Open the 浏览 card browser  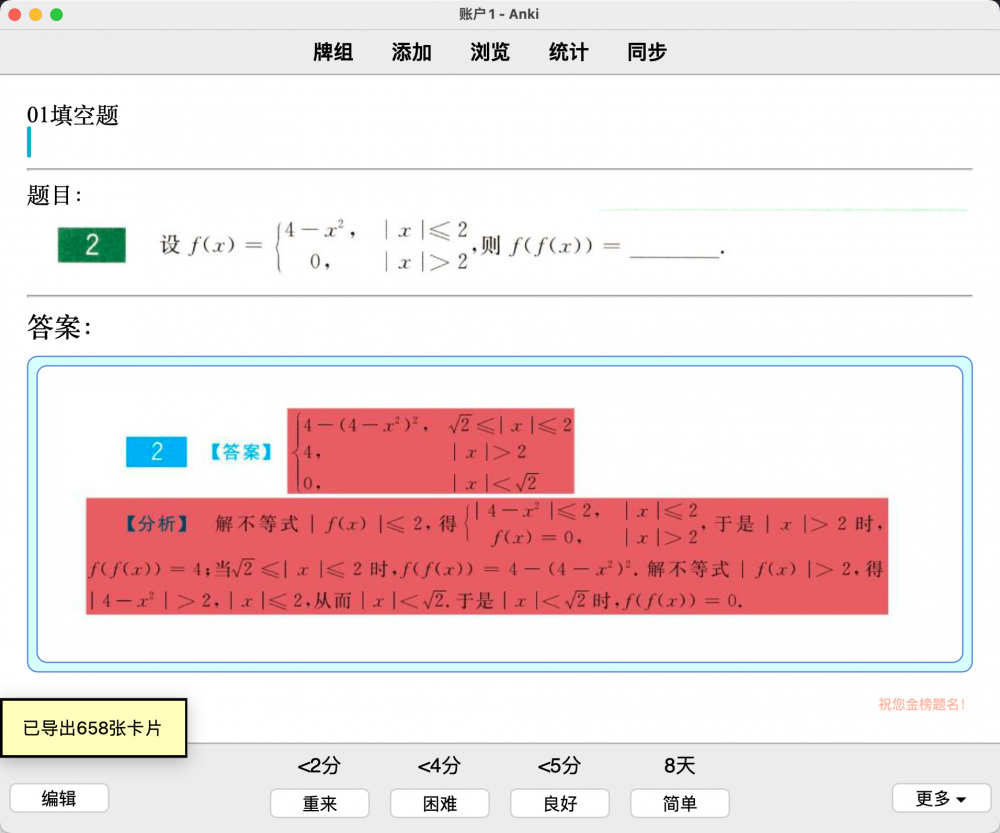(x=490, y=52)
